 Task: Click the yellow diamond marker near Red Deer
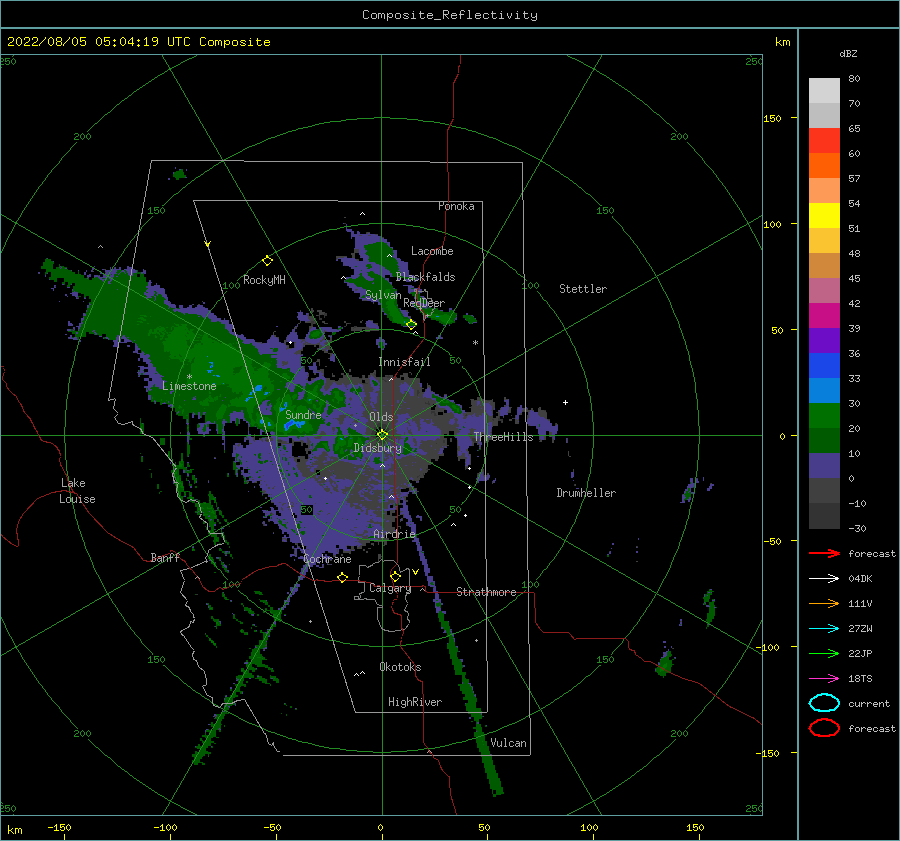pyautogui.click(x=412, y=325)
